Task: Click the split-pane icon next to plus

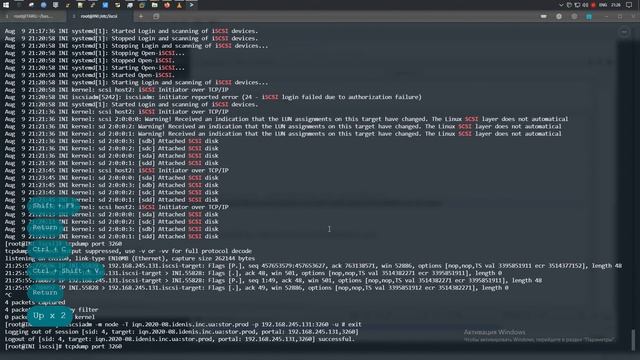Action: 156,16
